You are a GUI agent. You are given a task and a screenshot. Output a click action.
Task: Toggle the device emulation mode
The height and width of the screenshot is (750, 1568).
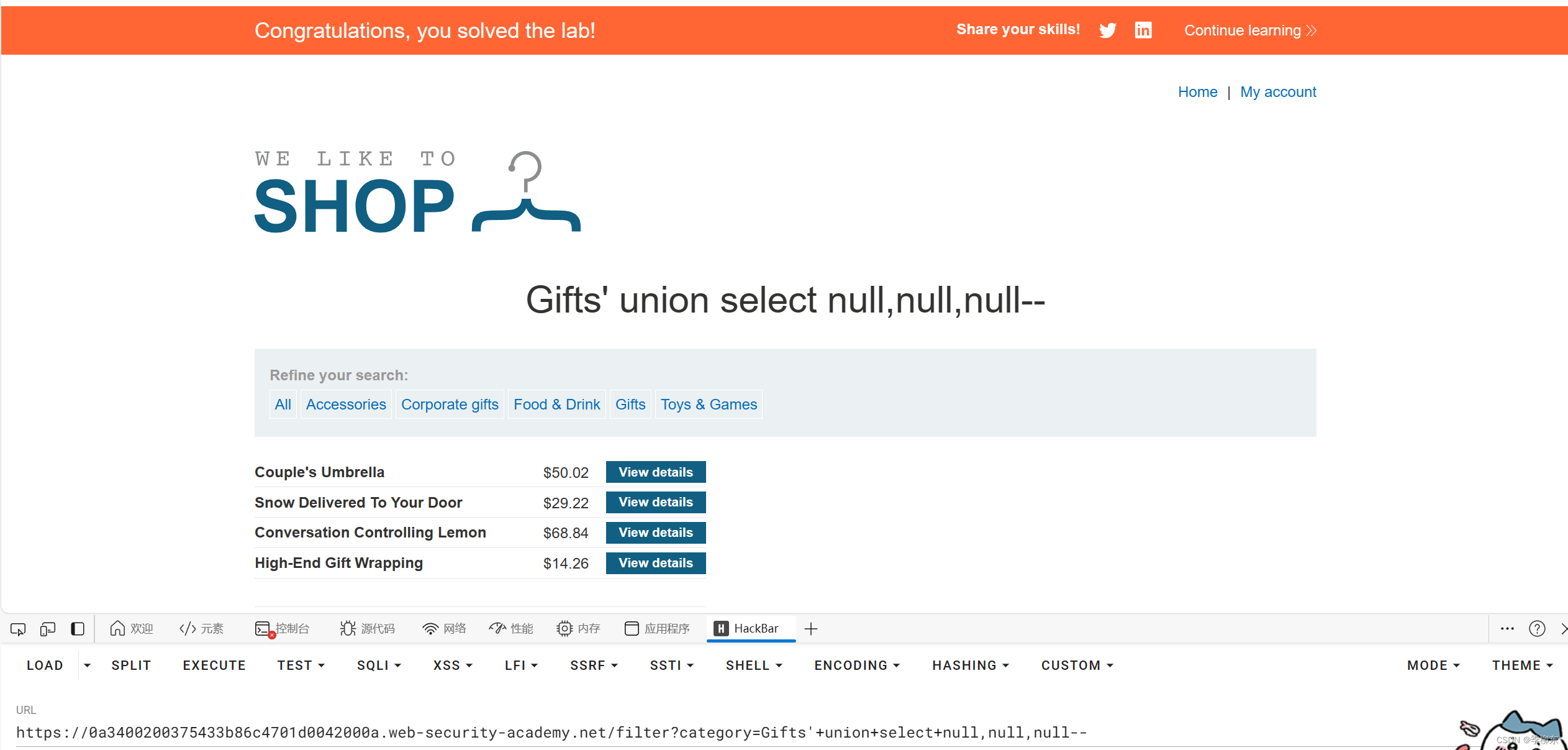click(47, 629)
